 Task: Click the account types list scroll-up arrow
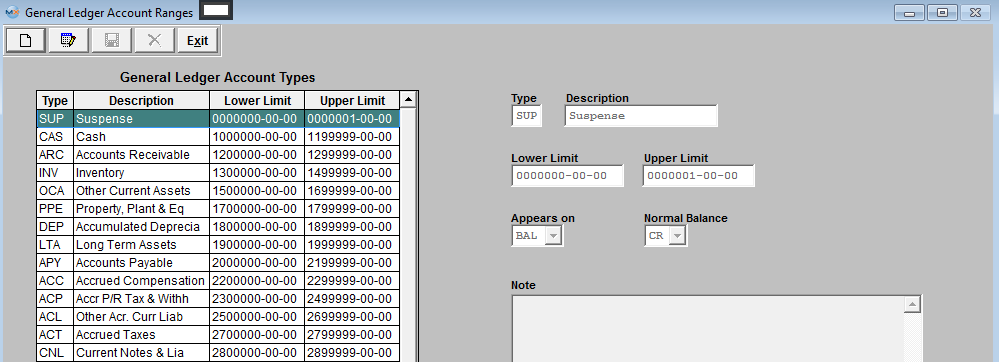[x=408, y=100]
